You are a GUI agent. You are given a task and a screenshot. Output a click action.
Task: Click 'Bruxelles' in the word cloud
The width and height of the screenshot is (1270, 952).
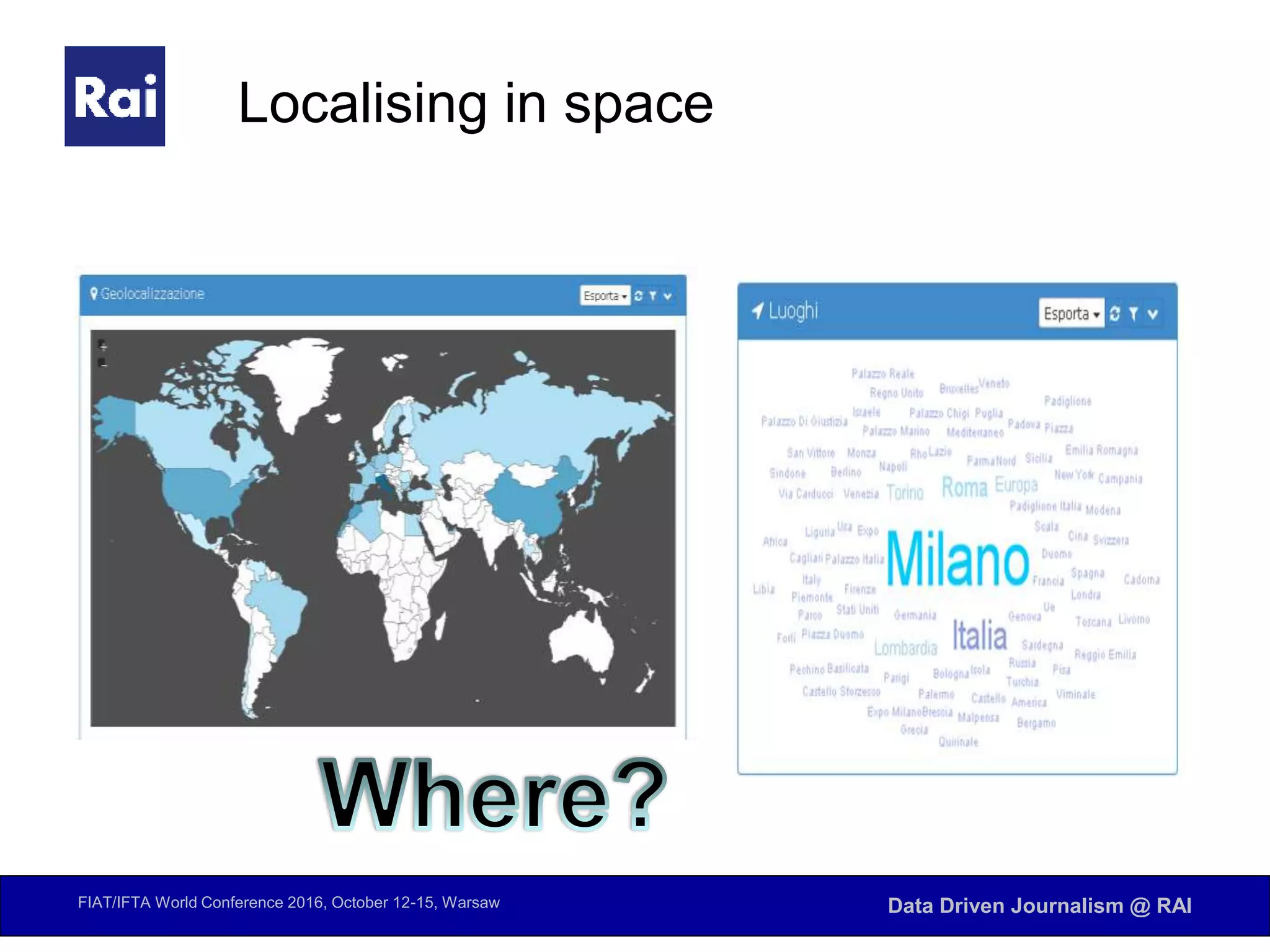tap(959, 389)
